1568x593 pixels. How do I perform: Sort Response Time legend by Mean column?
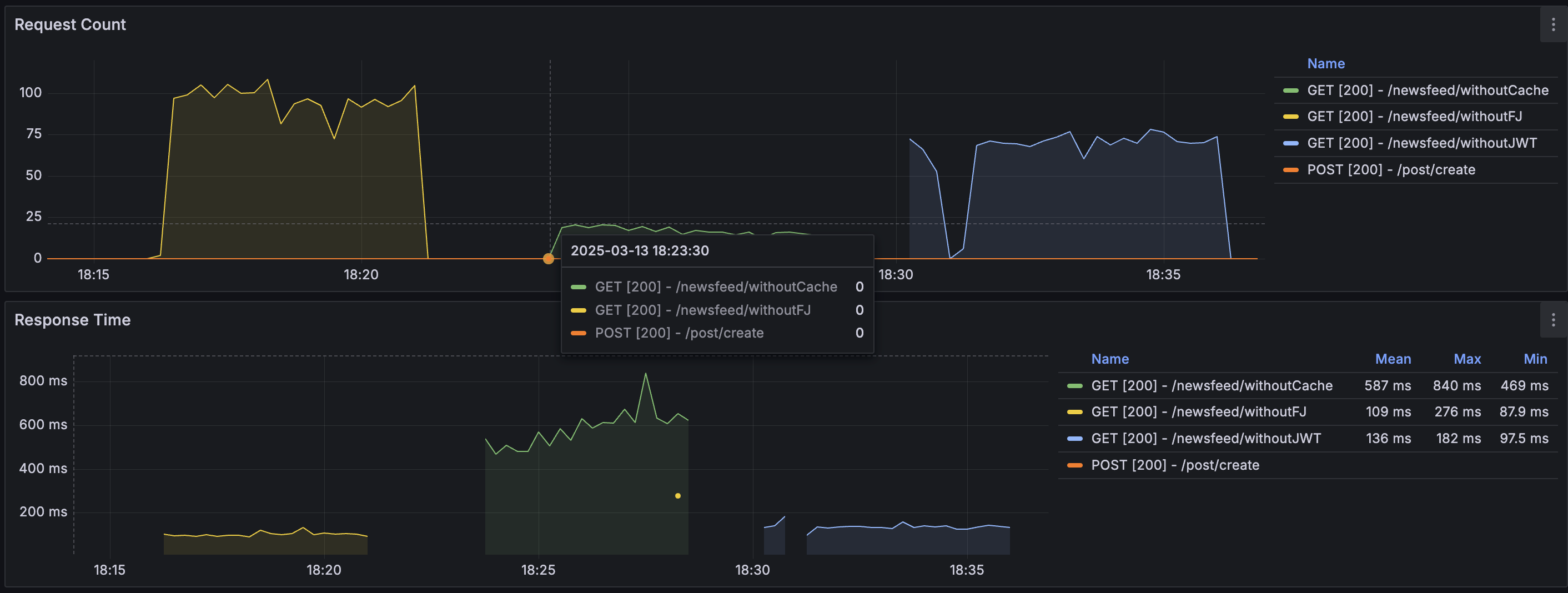click(1393, 359)
